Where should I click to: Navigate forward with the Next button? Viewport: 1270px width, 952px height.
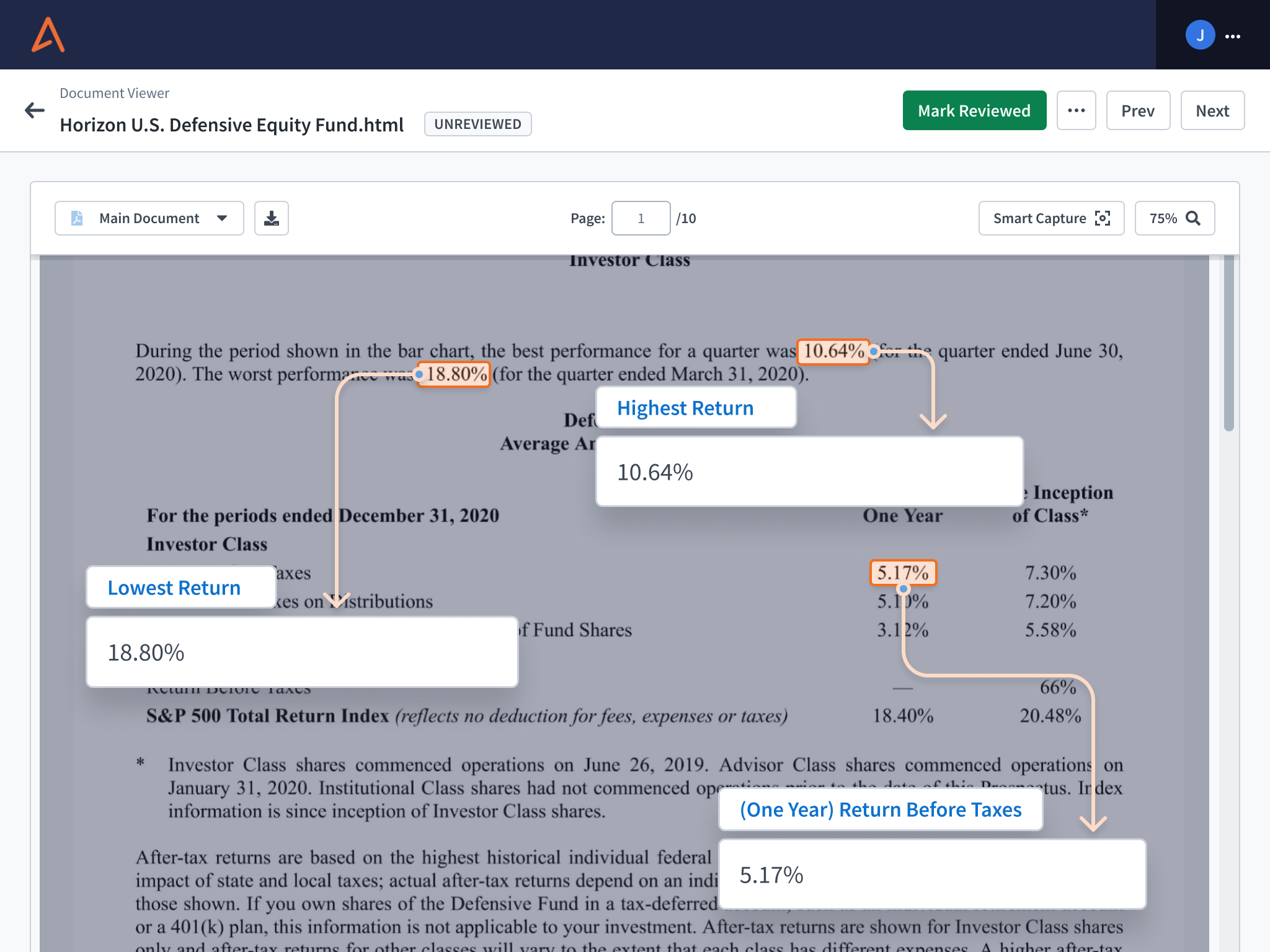point(1212,110)
